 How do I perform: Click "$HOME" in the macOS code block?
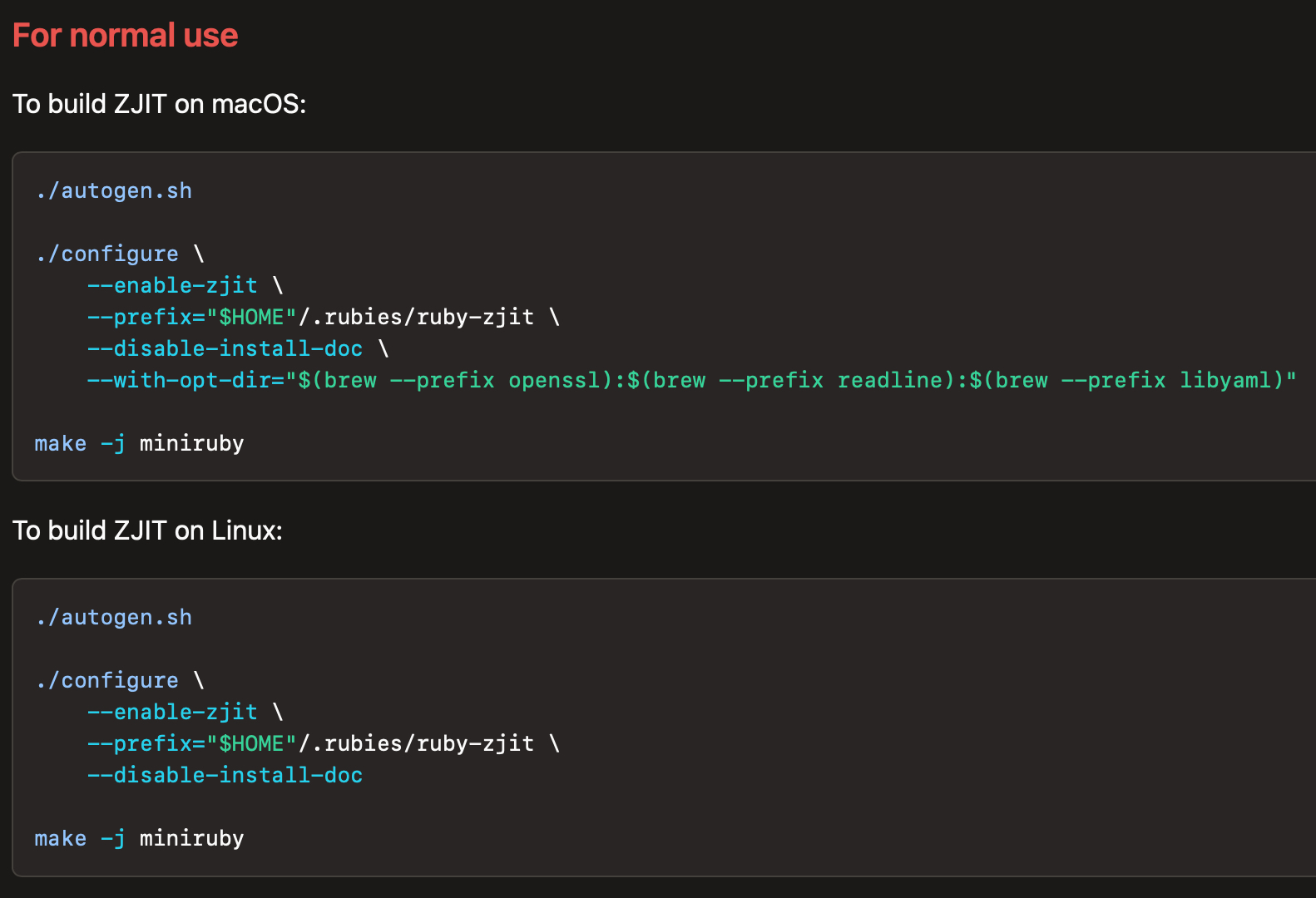[251, 318]
